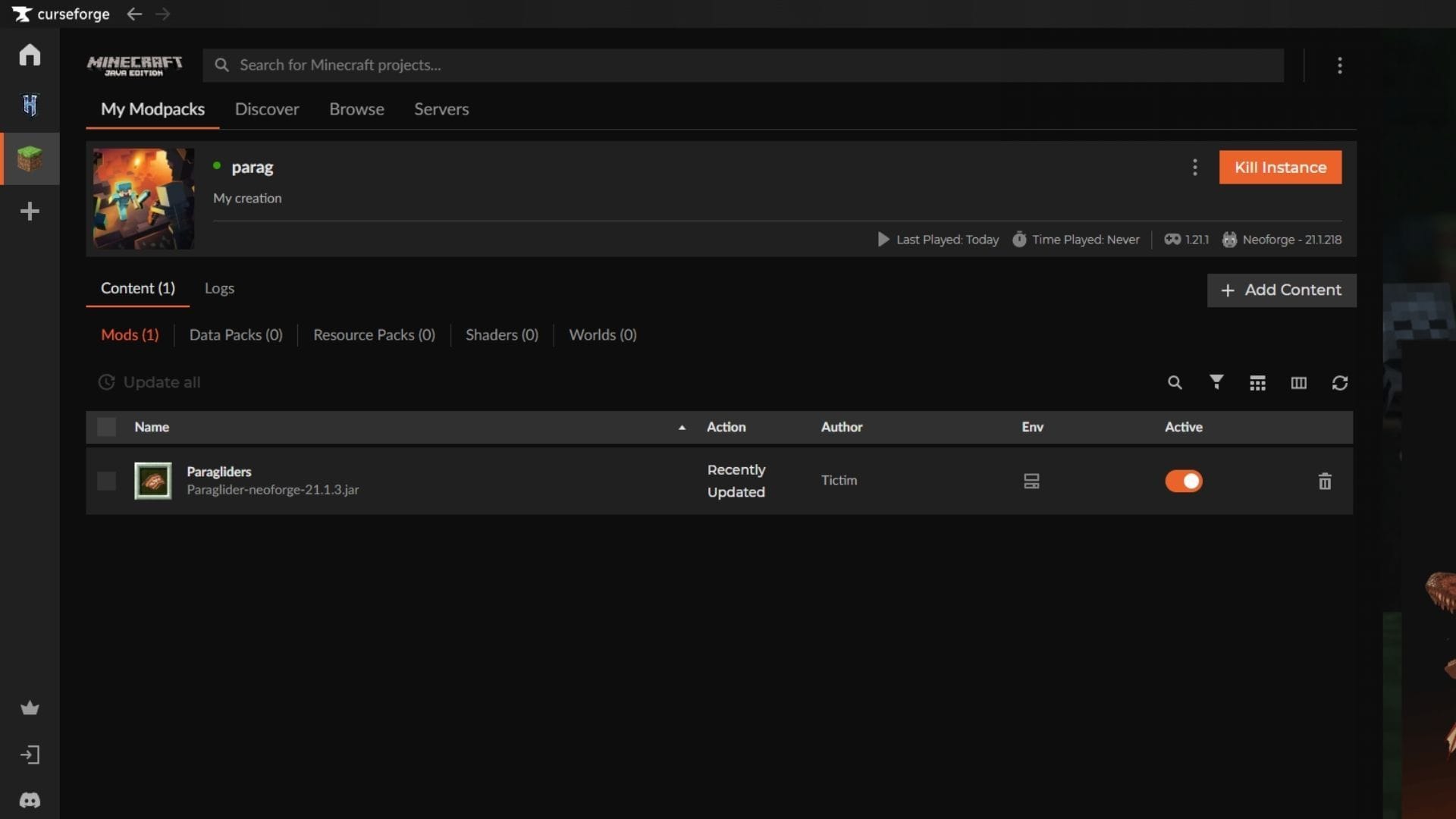Go to CurseForge home icon
This screenshot has height=819, width=1456.
pos(30,55)
